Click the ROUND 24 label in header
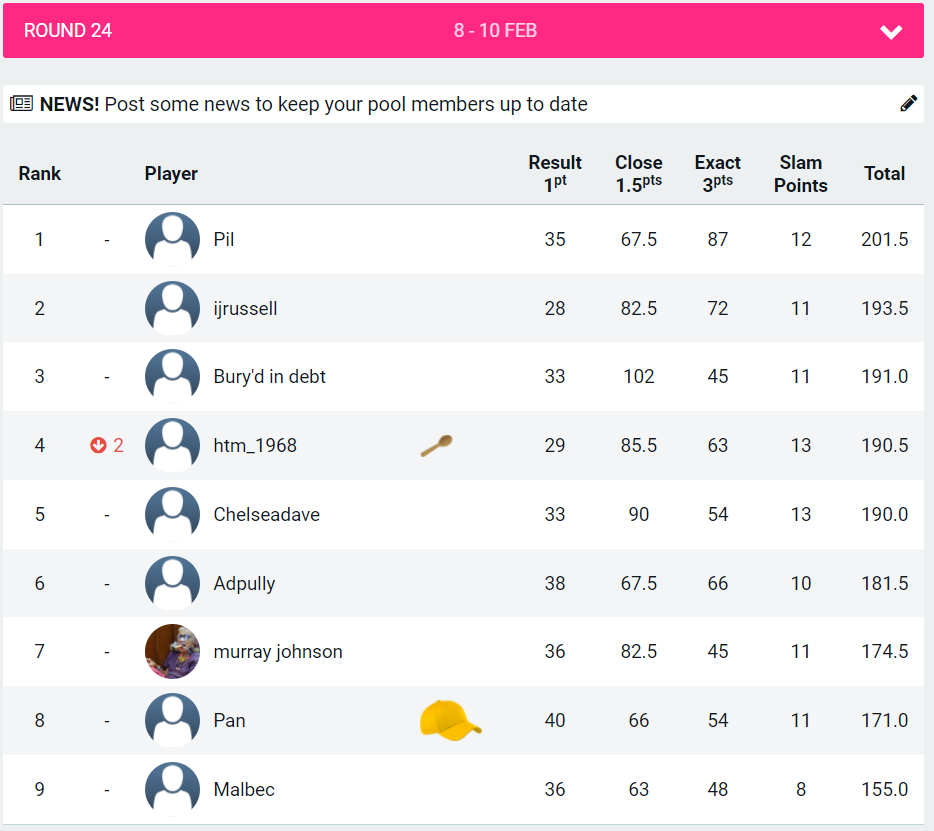Image resolution: width=934 pixels, height=831 pixels. (68, 31)
